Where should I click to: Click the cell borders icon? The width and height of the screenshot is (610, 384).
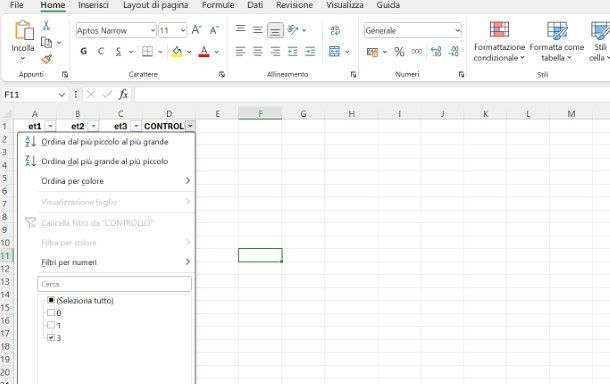pyautogui.click(x=147, y=51)
